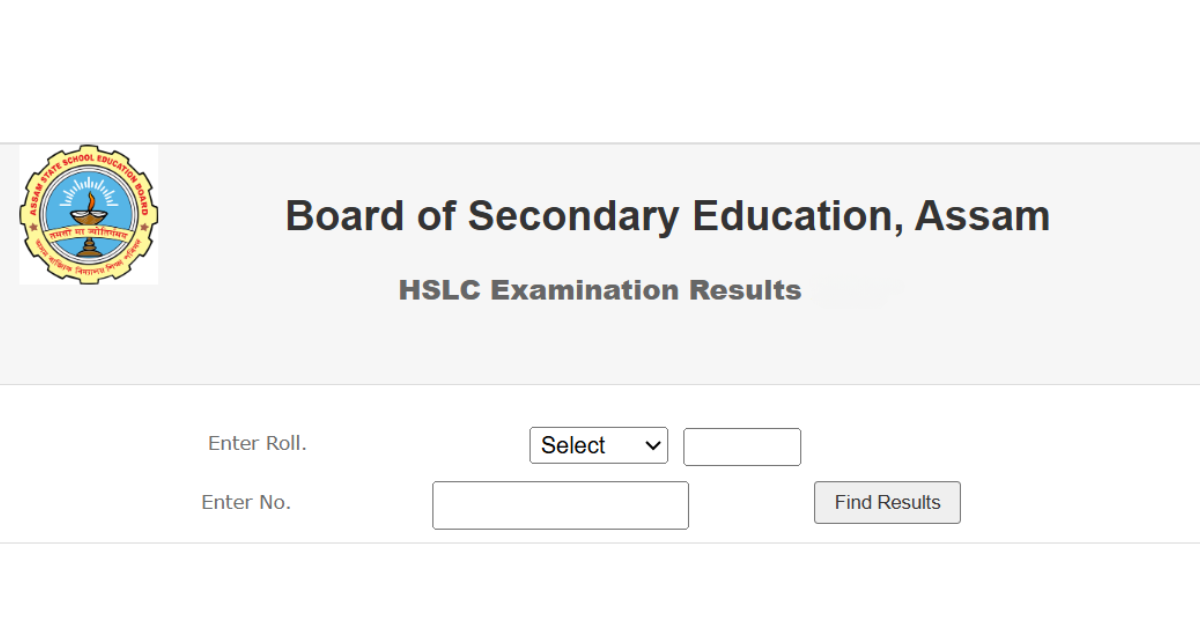Click the 'HSLC Examination Results' subheading
The height and width of the screenshot is (630, 1200).
click(600, 290)
